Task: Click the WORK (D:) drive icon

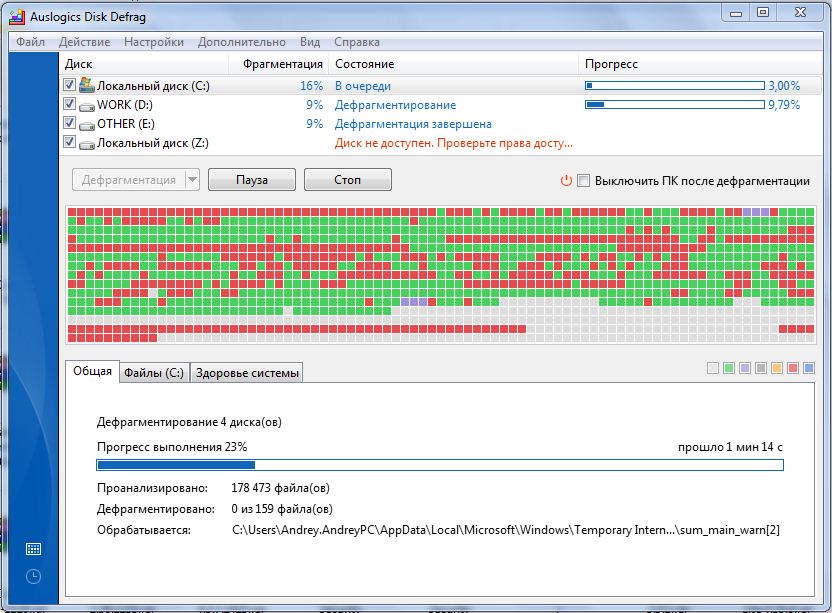Action: point(86,105)
